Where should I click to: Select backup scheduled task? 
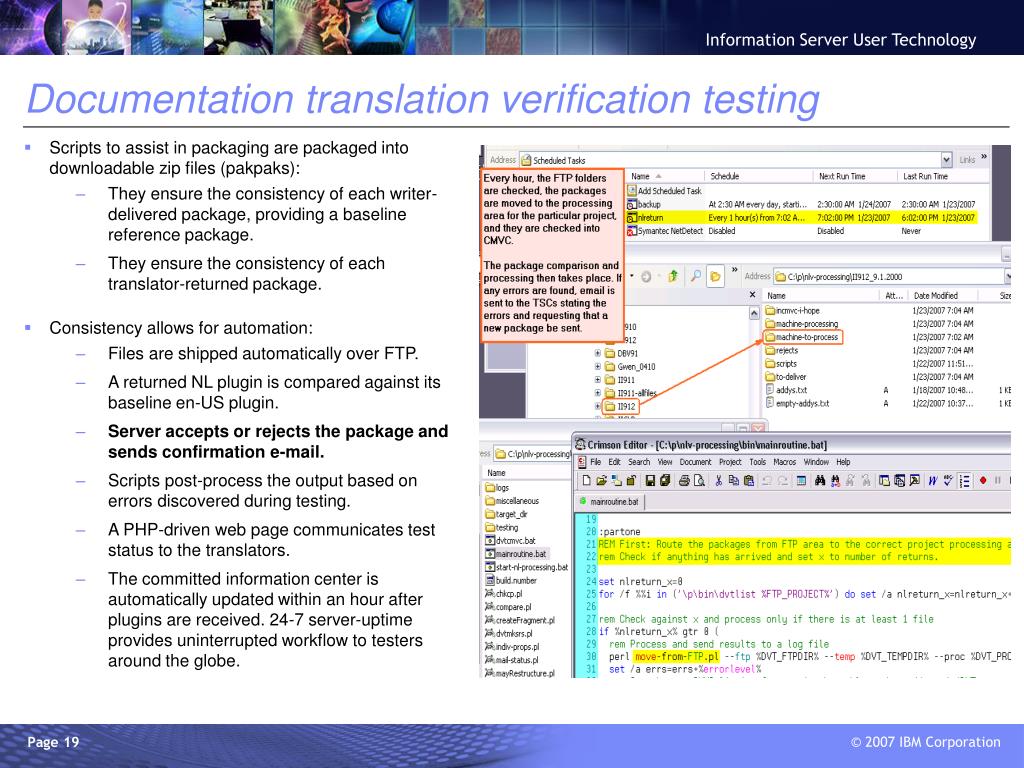tap(644, 204)
